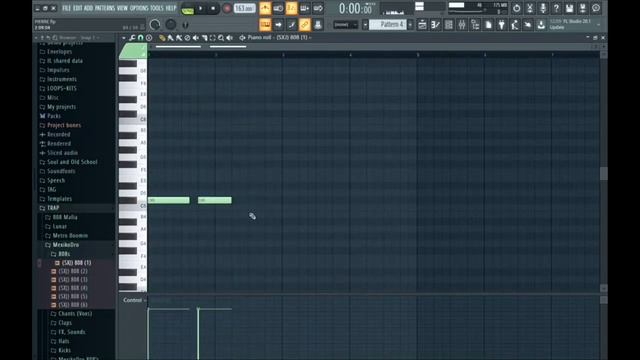Screen dimensions: 640x360
Task: Click the master pitch knob
Action: point(171,25)
